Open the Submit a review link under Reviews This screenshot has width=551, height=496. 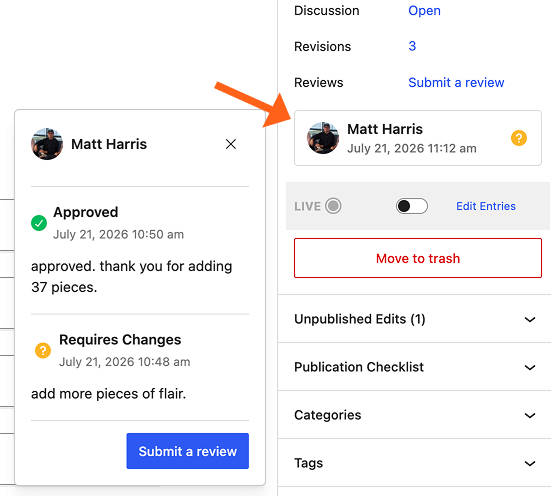(456, 83)
